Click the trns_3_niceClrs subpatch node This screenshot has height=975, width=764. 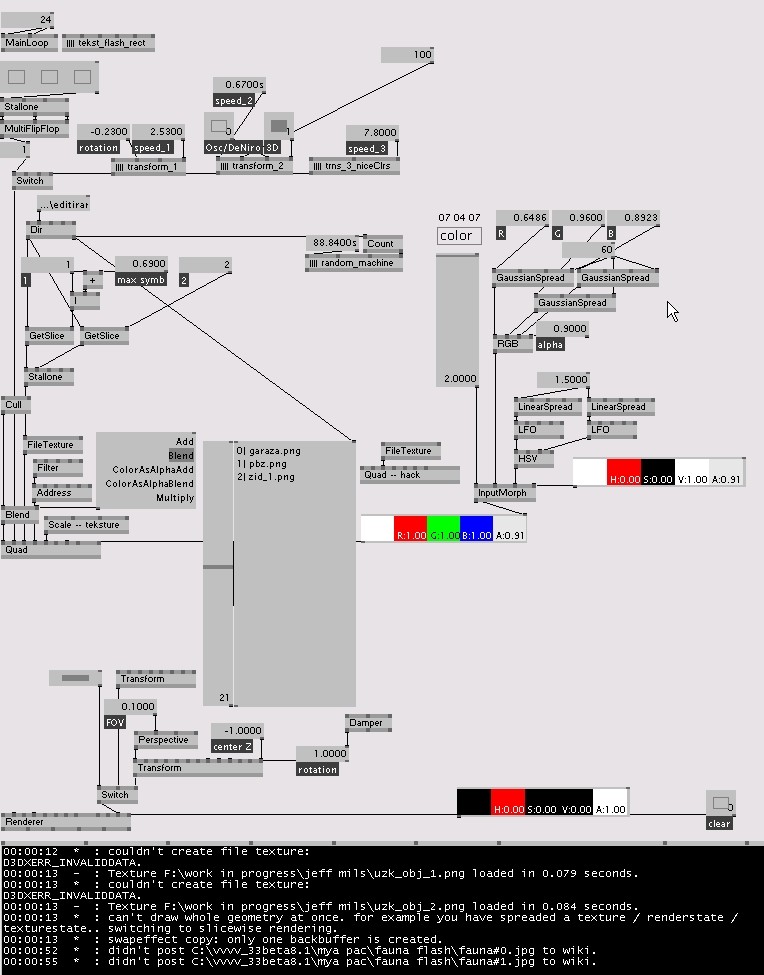(x=354, y=165)
